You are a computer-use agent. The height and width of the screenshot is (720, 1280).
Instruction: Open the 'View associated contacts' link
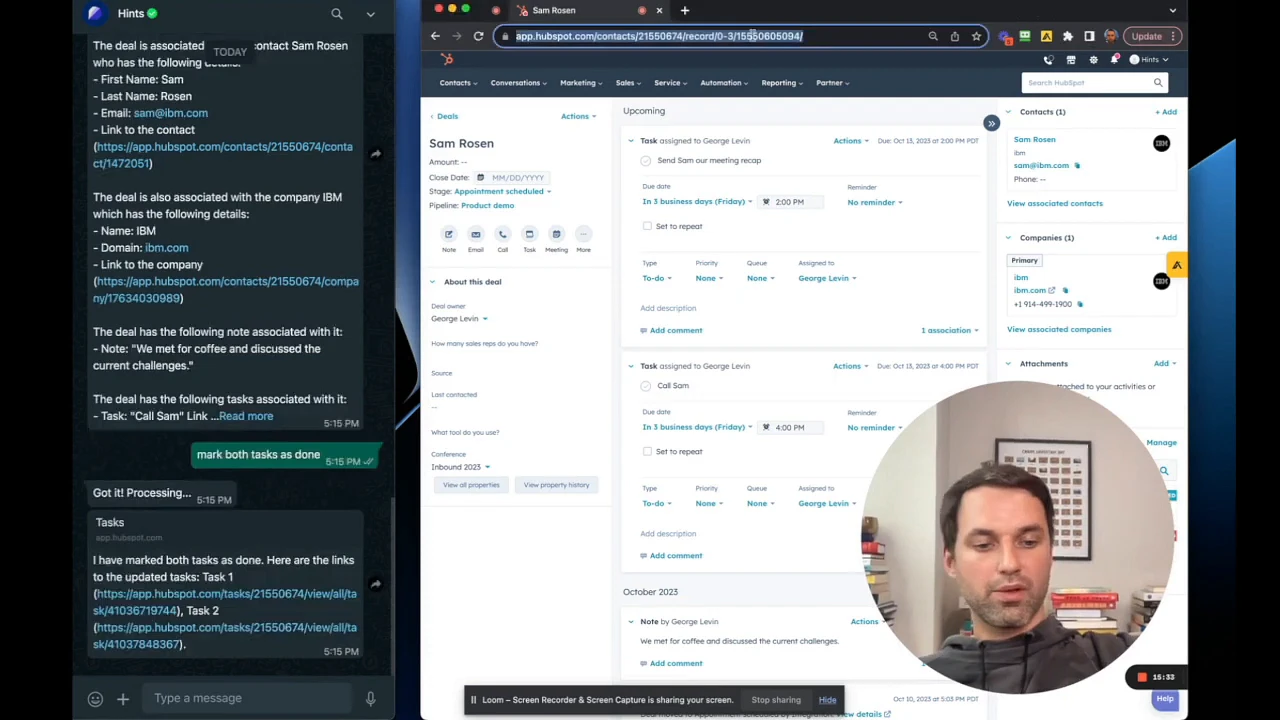pyautogui.click(x=1055, y=203)
